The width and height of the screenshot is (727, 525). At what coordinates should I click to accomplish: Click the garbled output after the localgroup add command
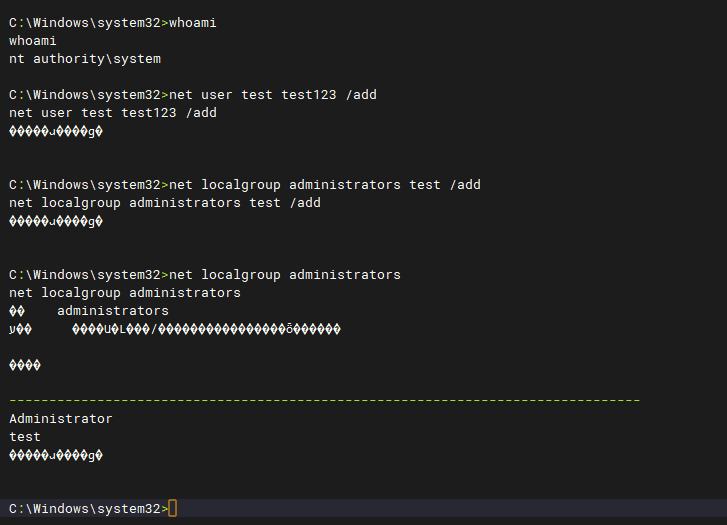[x=56, y=221]
